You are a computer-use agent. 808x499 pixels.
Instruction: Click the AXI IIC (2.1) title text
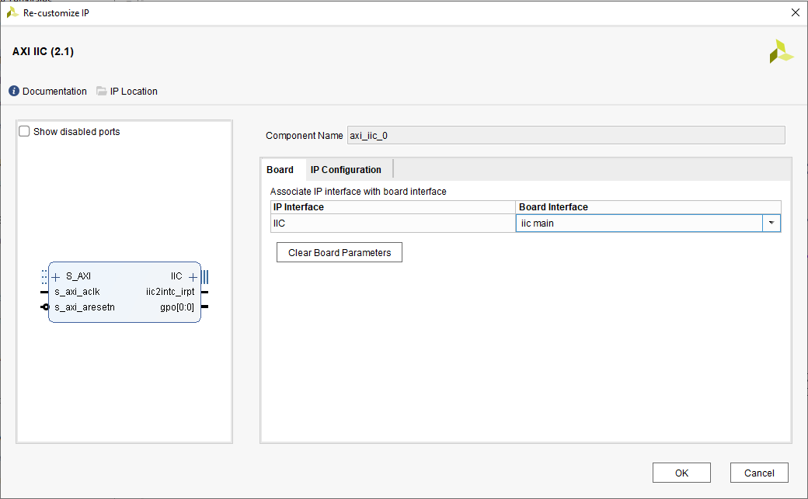pos(43,52)
